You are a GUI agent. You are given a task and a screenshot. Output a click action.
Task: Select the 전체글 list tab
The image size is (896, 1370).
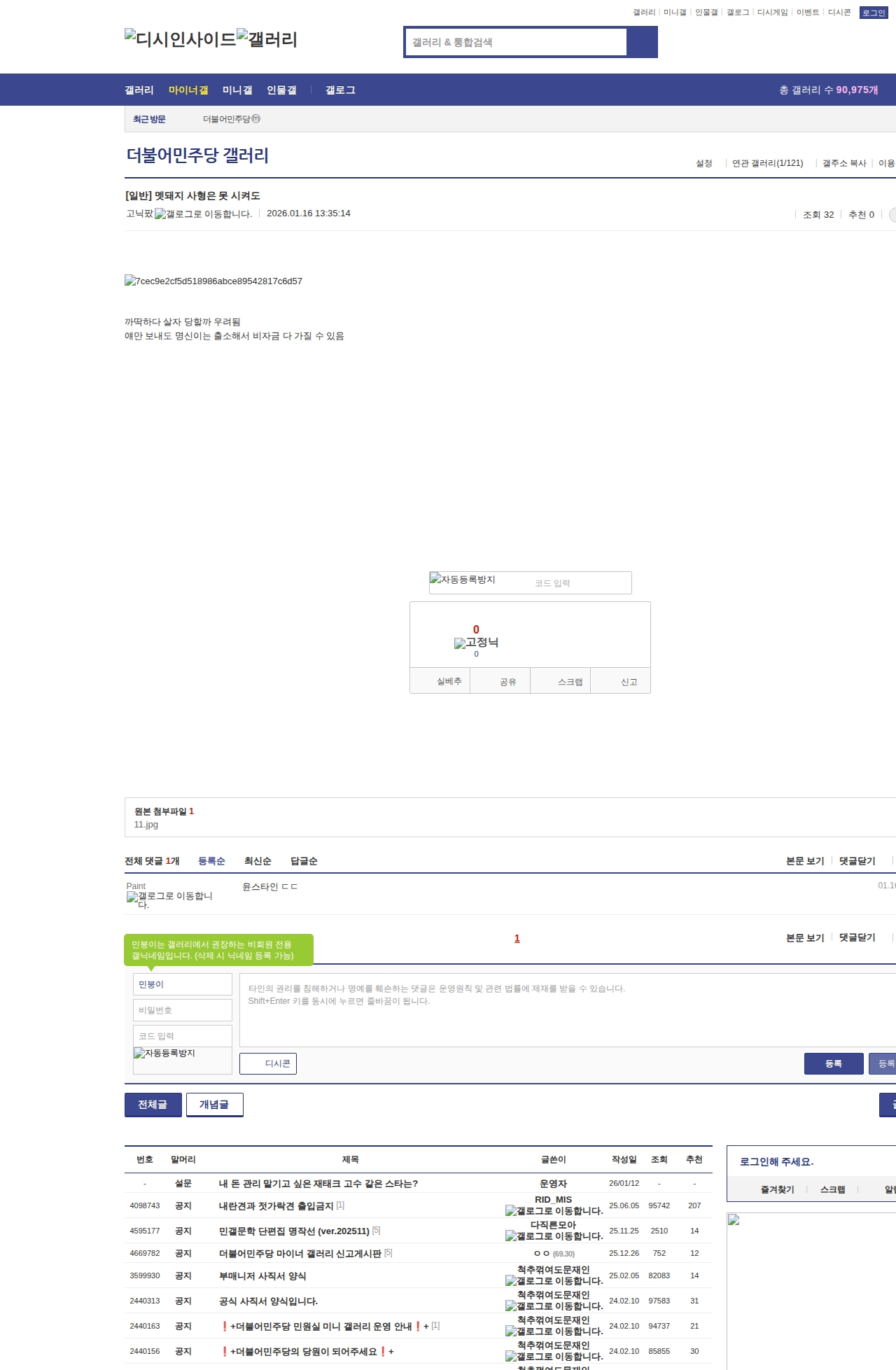pos(153,1105)
